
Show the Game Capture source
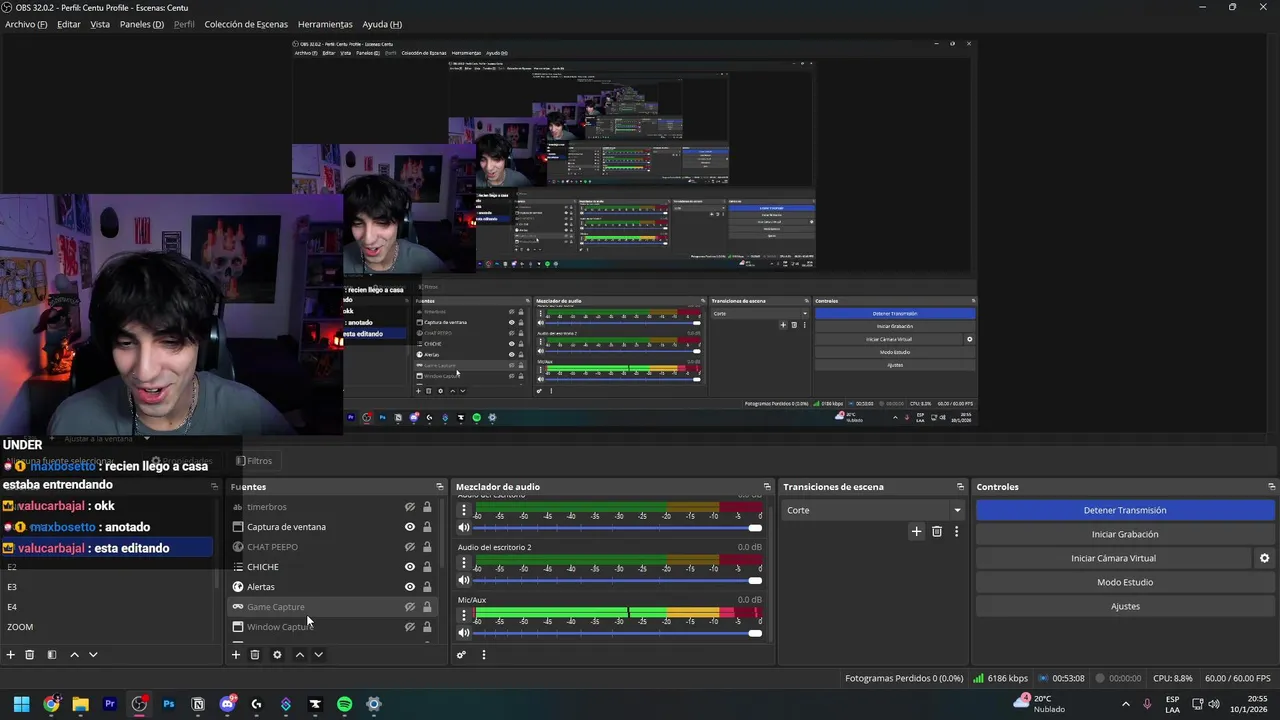409,607
